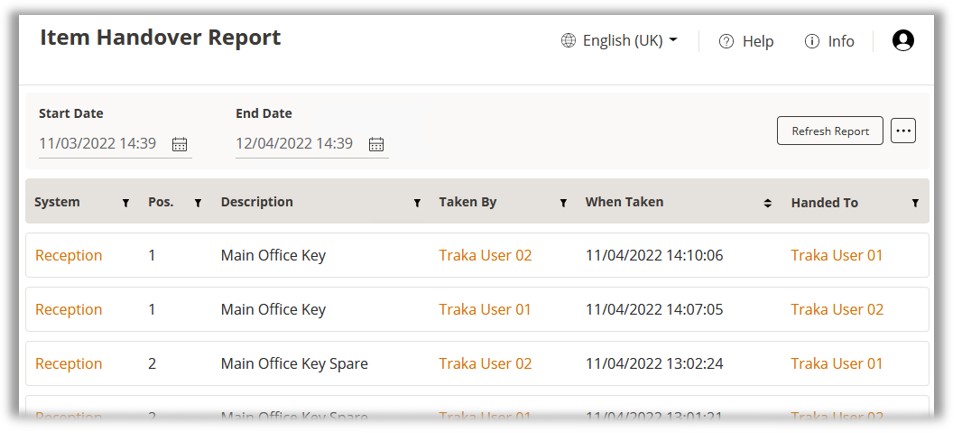Open filter for Description column
Image resolution: width=954 pixels, height=433 pixels.
417,203
